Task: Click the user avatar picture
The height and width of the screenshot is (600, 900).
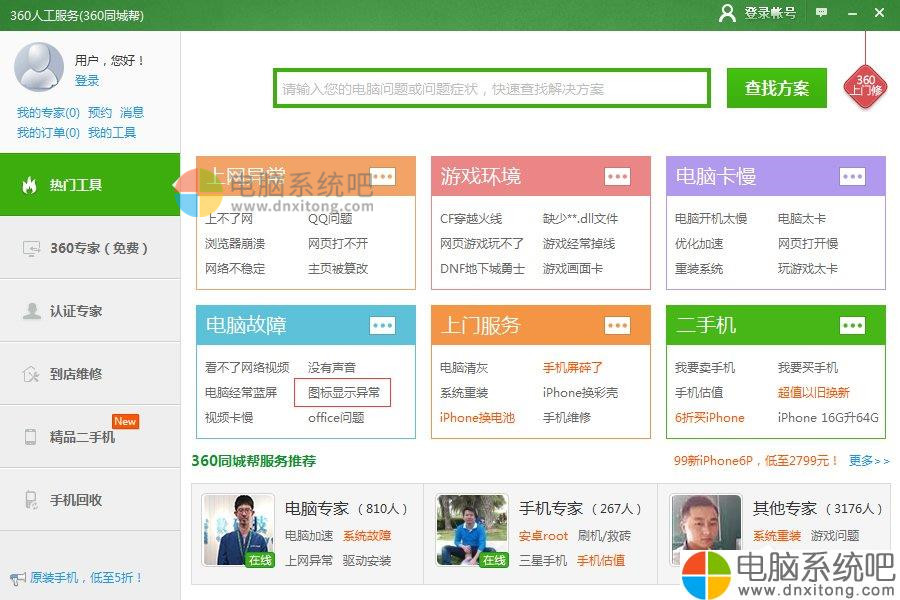Action: pos(38,67)
